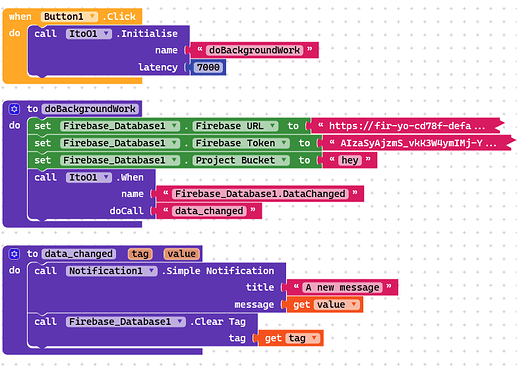Open the Firebase URL property dropdown

click(235, 126)
